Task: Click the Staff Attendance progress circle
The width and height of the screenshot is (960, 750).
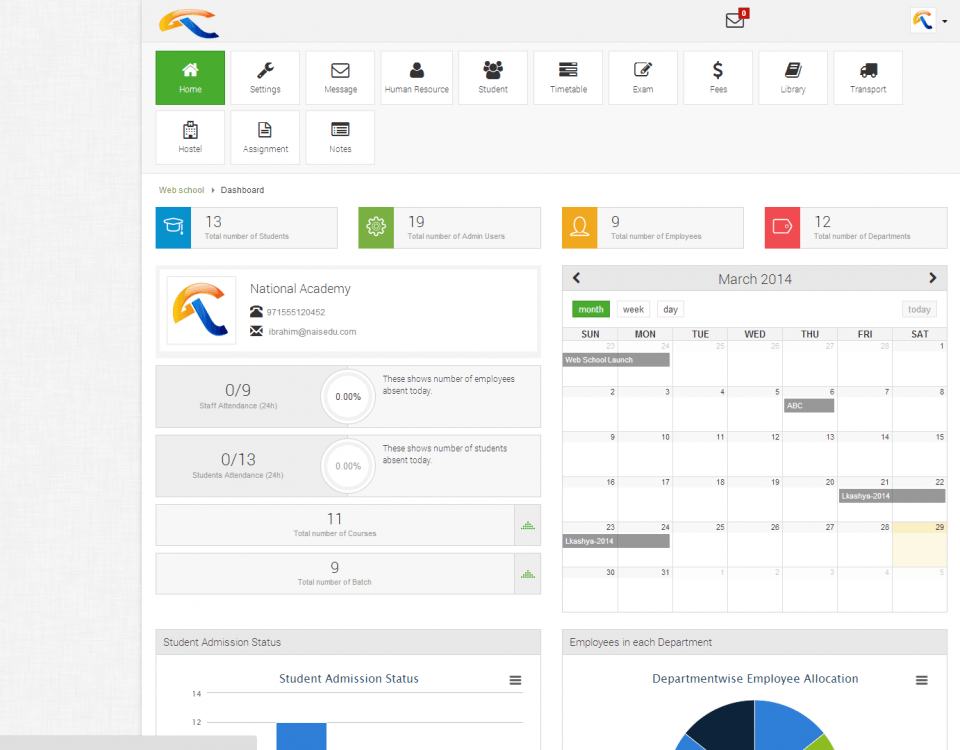Action: (347, 396)
